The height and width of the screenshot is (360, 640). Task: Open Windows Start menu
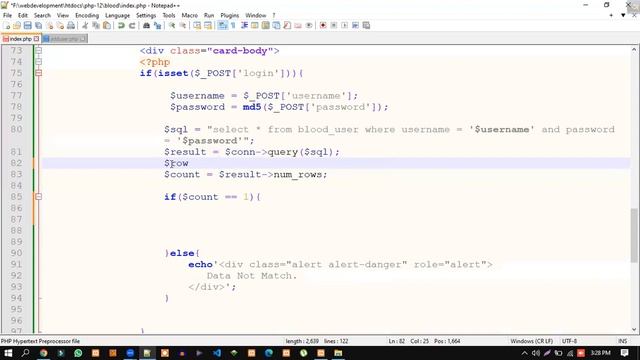click(x=8, y=353)
